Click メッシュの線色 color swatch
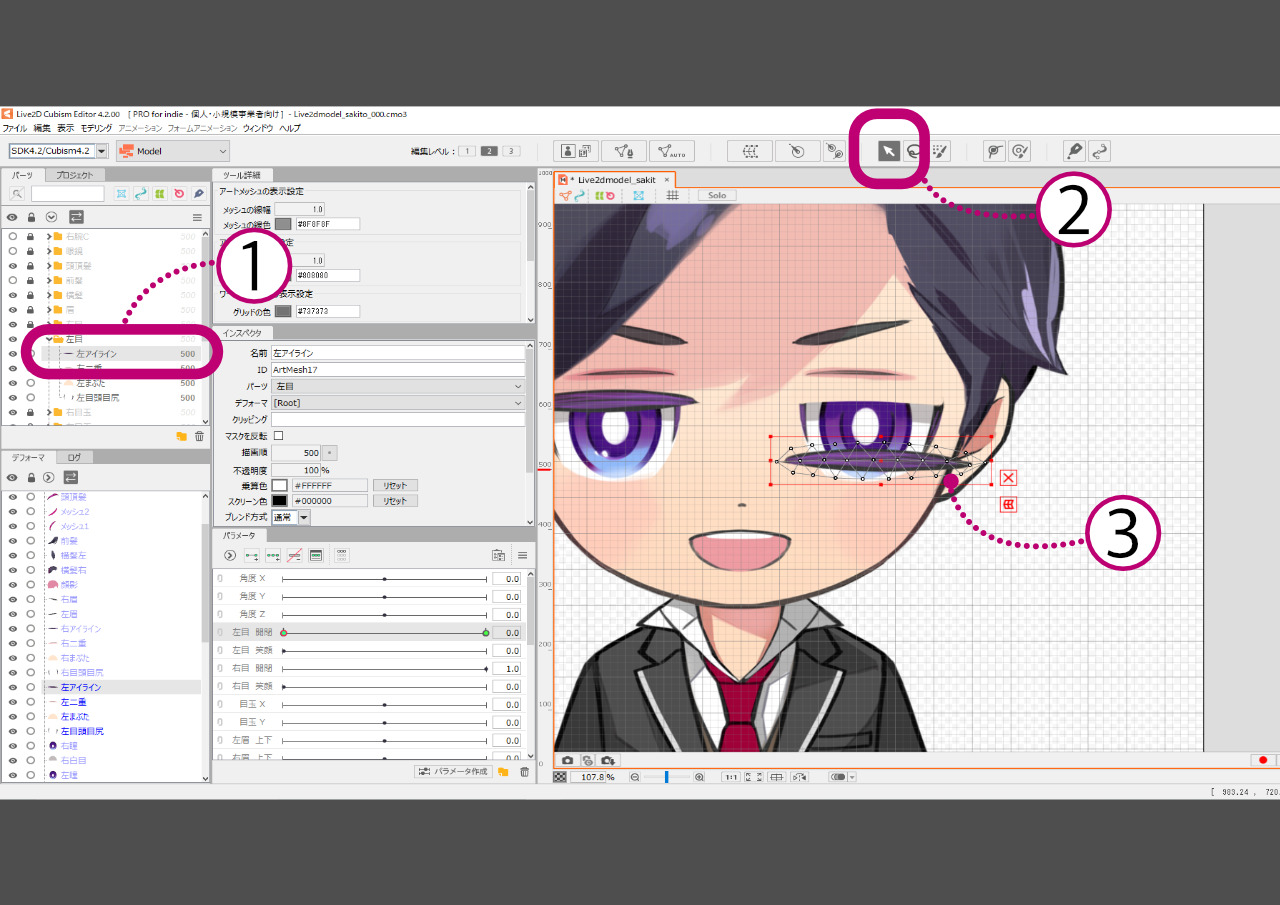The width and height of the screenshot is (1280, 905). point(283,224)
